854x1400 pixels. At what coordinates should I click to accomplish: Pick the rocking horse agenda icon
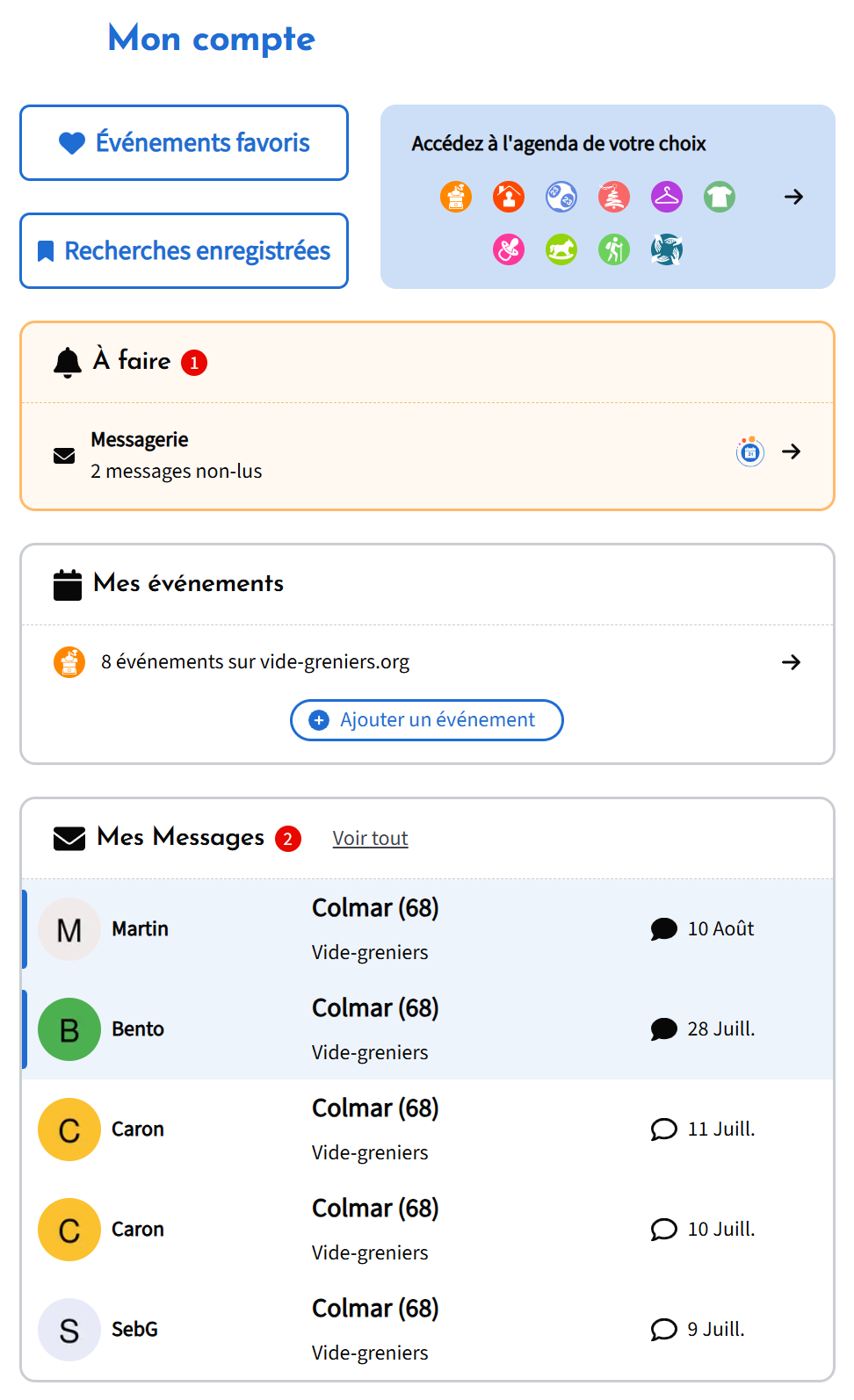[561, 249]
